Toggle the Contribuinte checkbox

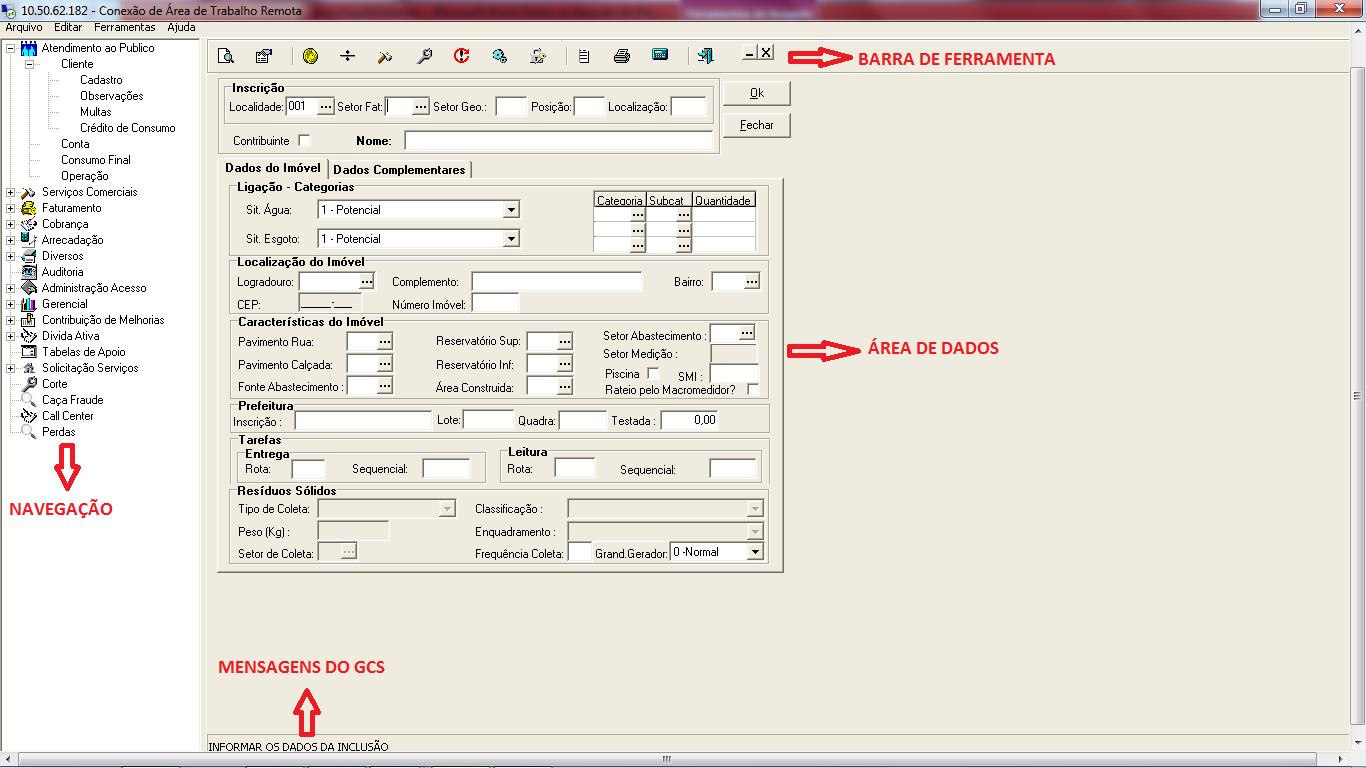click(x=305, y=141)
